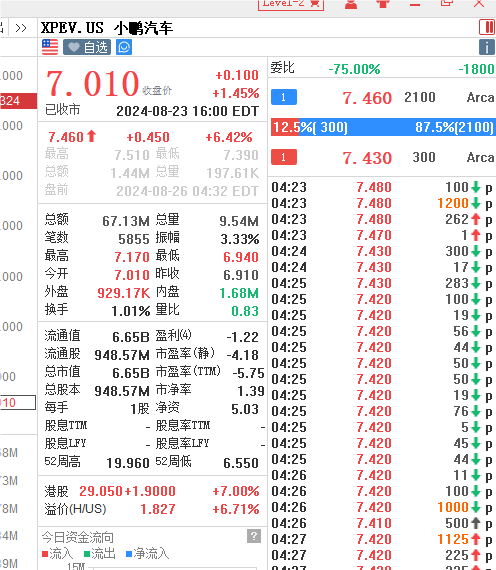Screen dimensions: 496x570
Task: Click the 量比 value 0.83
Action: pos(245,311)
